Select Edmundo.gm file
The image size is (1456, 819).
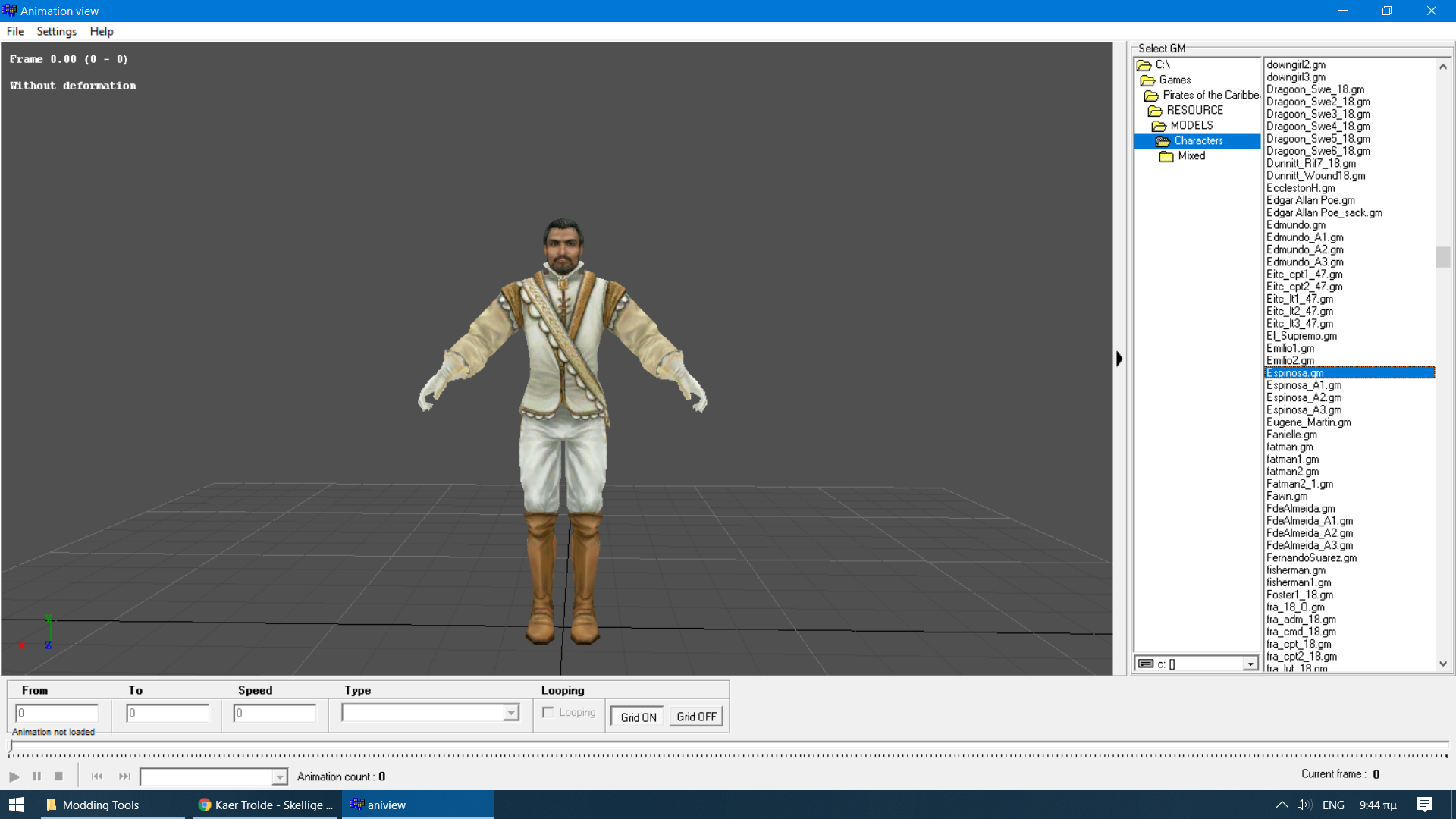[x=1296, y=225]
